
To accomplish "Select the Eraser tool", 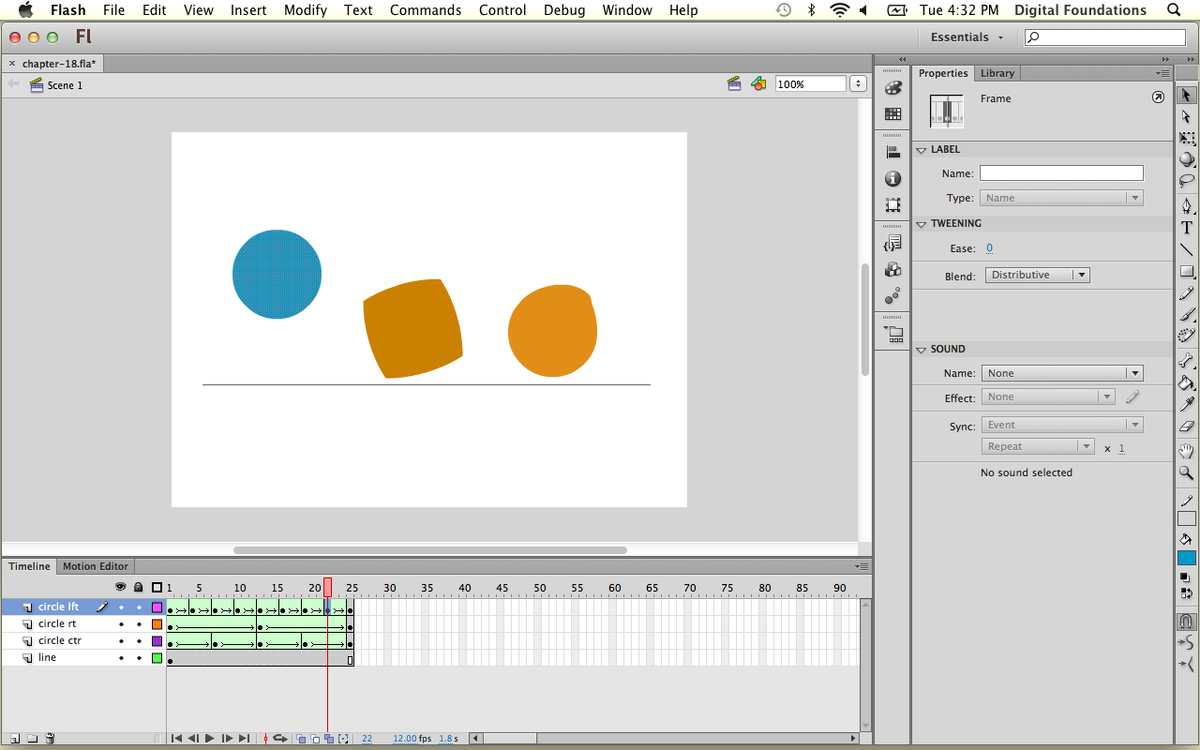I will tap(1187, 427).
